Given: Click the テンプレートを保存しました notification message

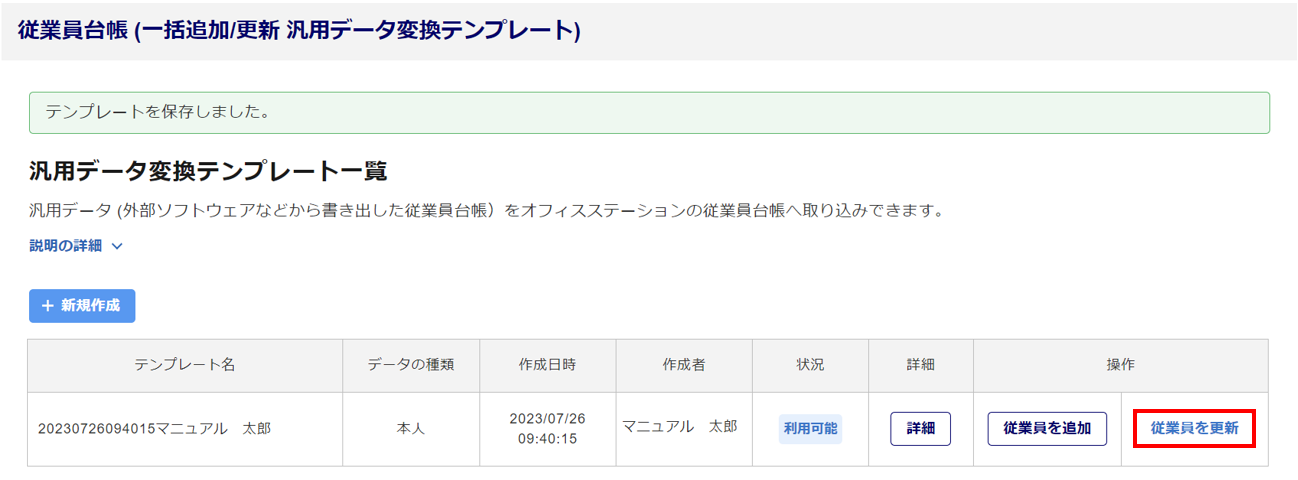Looking at the screenshot, I should (x=649, y=113).
